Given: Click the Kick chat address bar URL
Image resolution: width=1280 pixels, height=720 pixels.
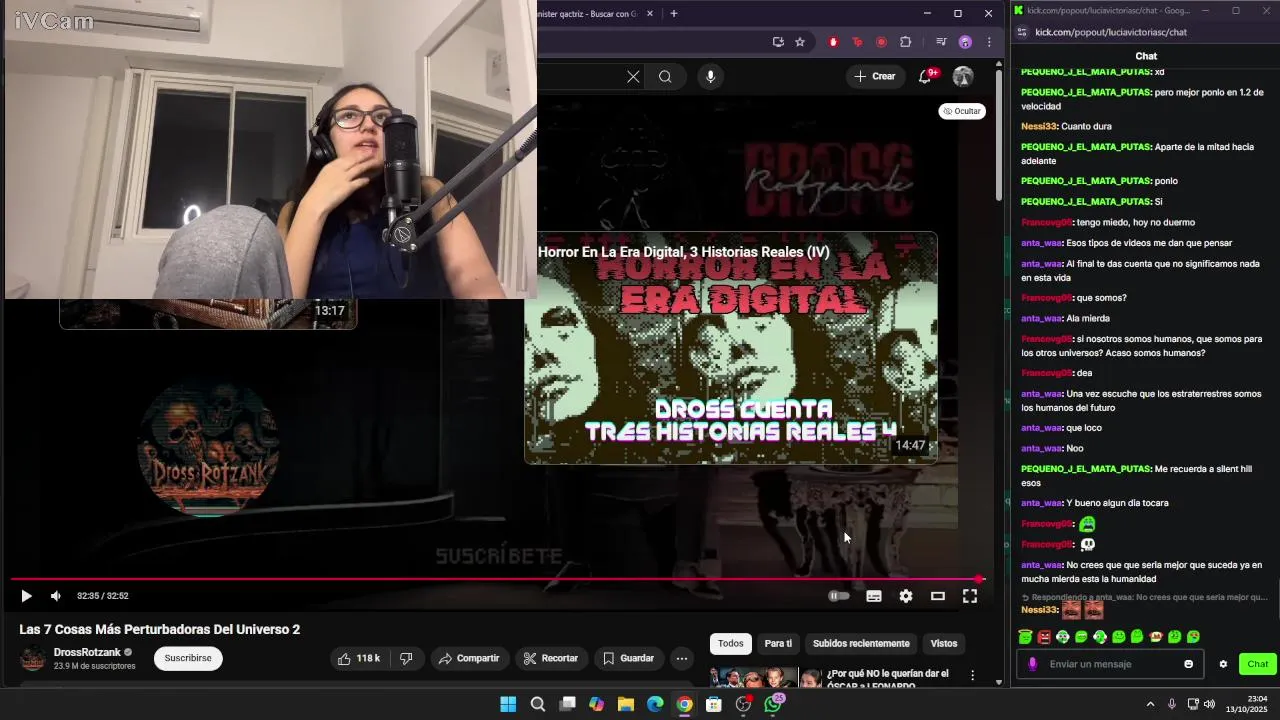Looking at the screenshot, I should tap(1111, 32).
